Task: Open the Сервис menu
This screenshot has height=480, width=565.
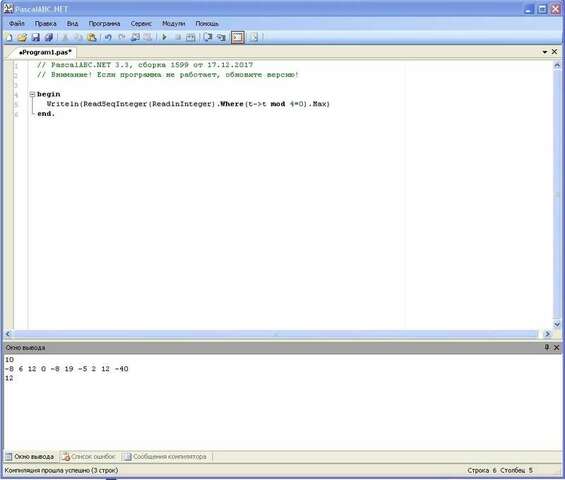Action: click(x=141, y=23)
